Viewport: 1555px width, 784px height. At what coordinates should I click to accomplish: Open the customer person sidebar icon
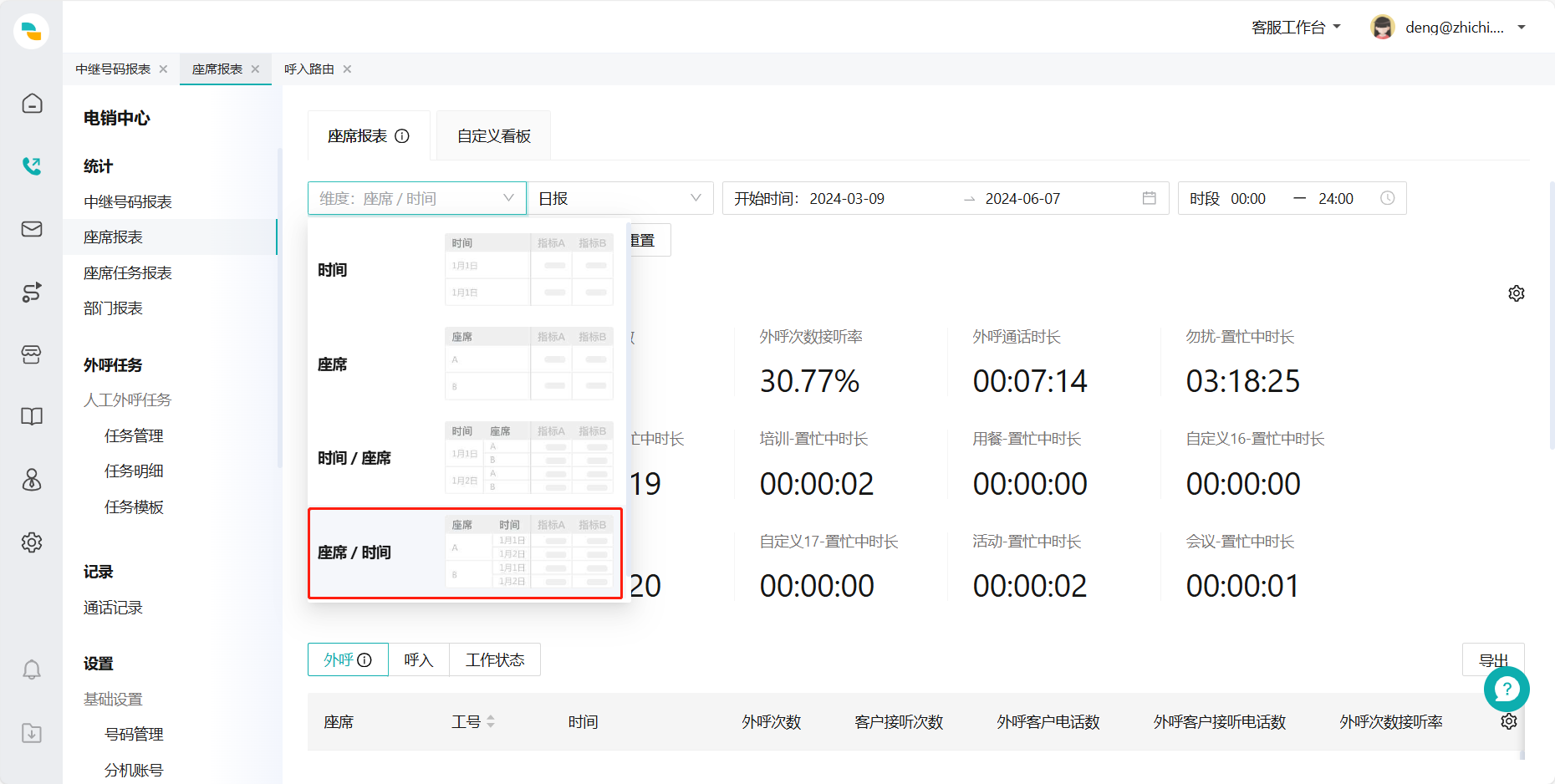pos(32,480)
